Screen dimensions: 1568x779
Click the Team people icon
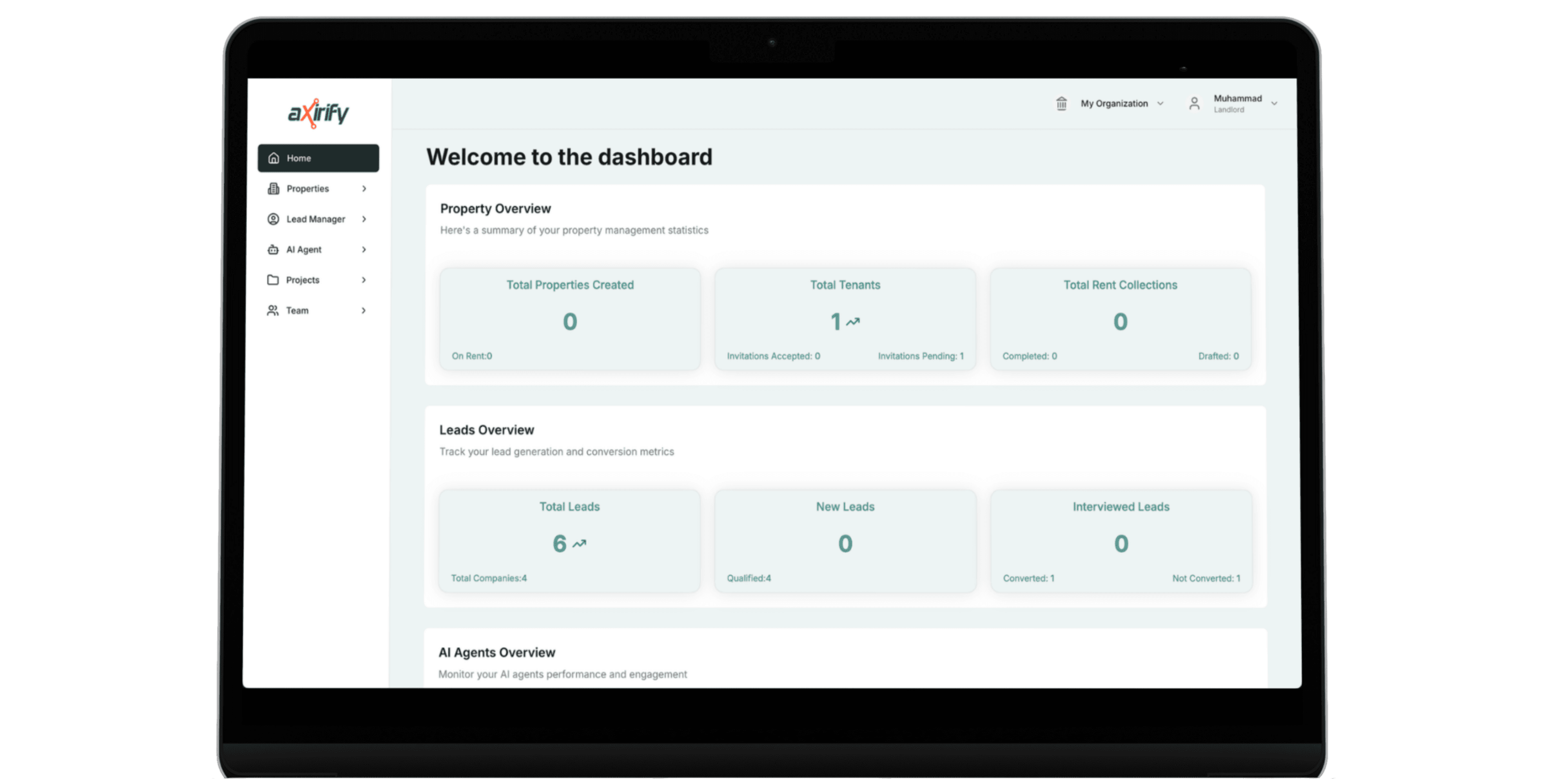pos(273,310)
